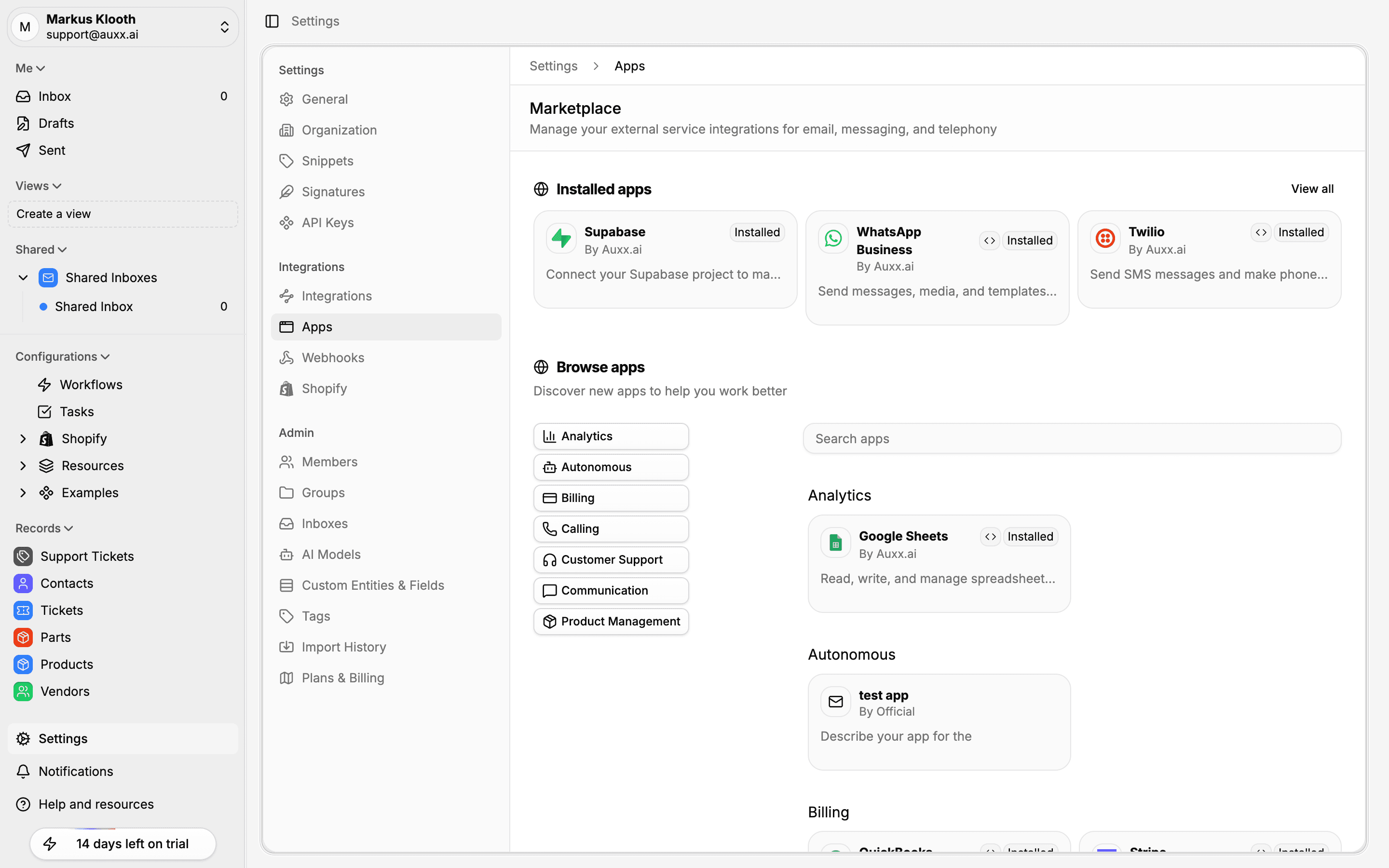This screenshot has width=1389, height=868.
Task: Click the Settings breadcrumb link
Action: pyautogui.click(x=553, y=66)
